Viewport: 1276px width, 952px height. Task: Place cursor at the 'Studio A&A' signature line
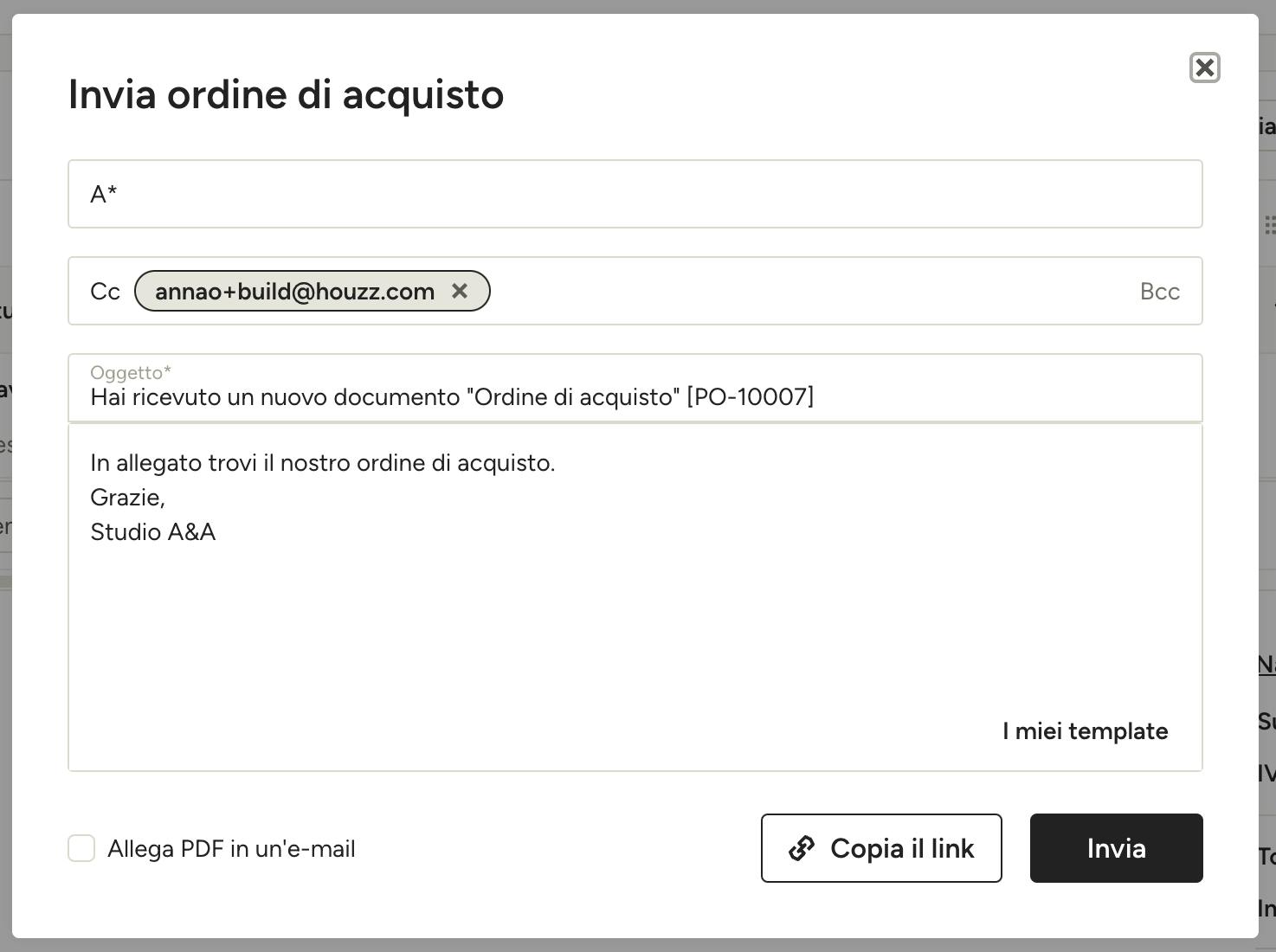pos(152,532)
